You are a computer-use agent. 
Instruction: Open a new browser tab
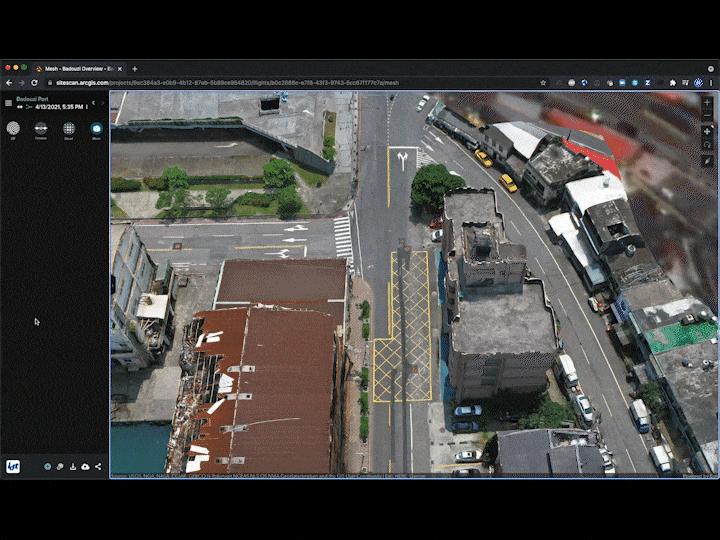point(135,68)
